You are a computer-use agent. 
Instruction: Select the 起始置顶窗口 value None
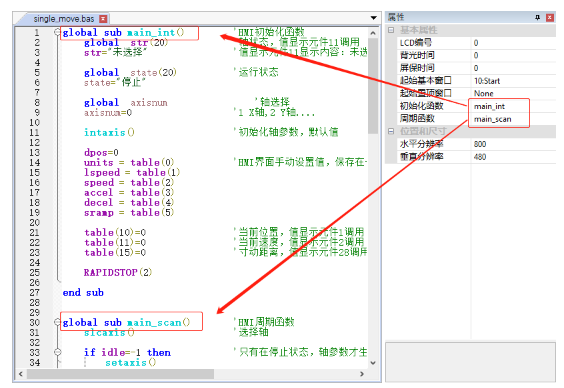(x=513, y=93)
